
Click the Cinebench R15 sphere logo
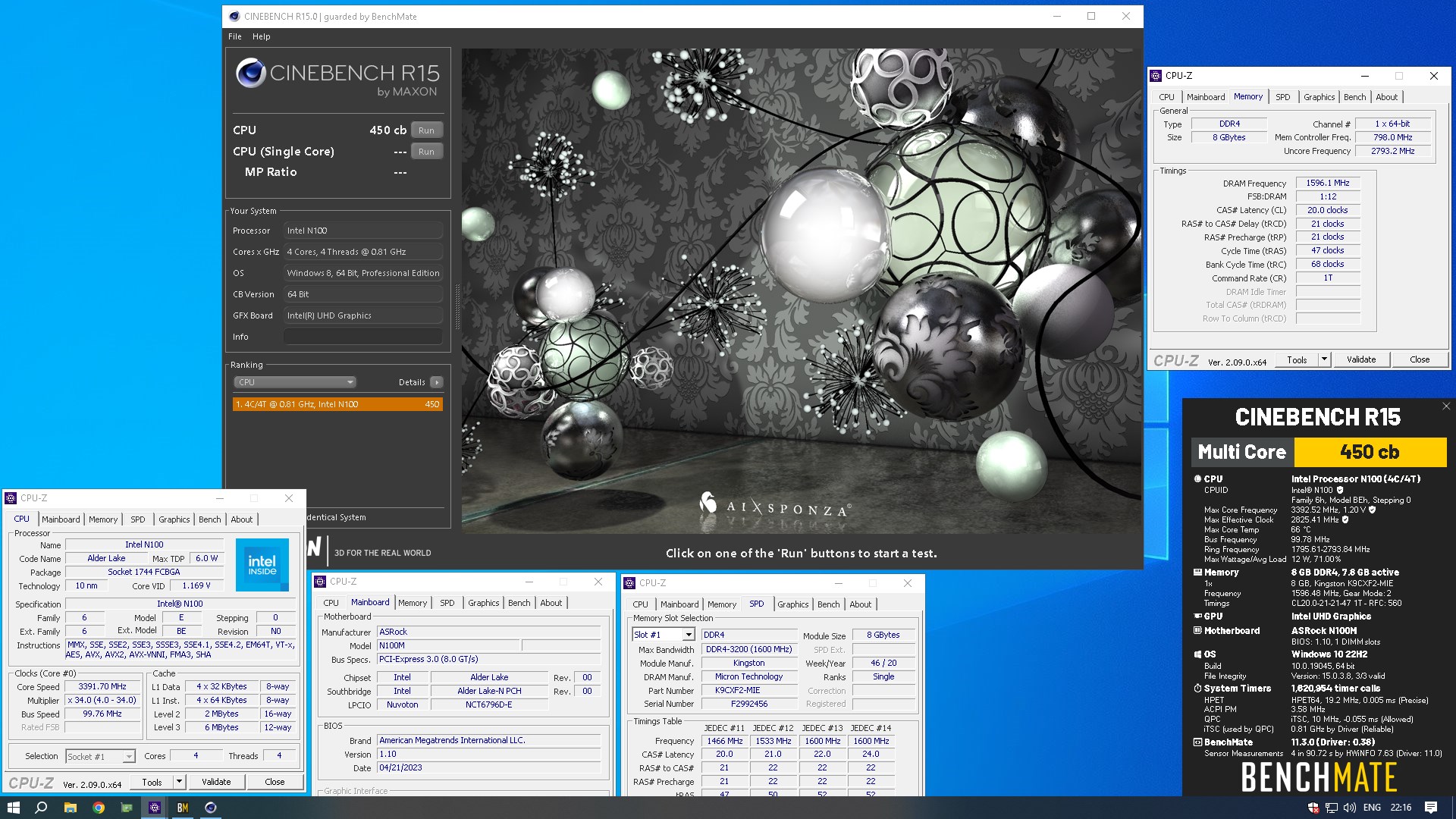[x=250, y=74]
